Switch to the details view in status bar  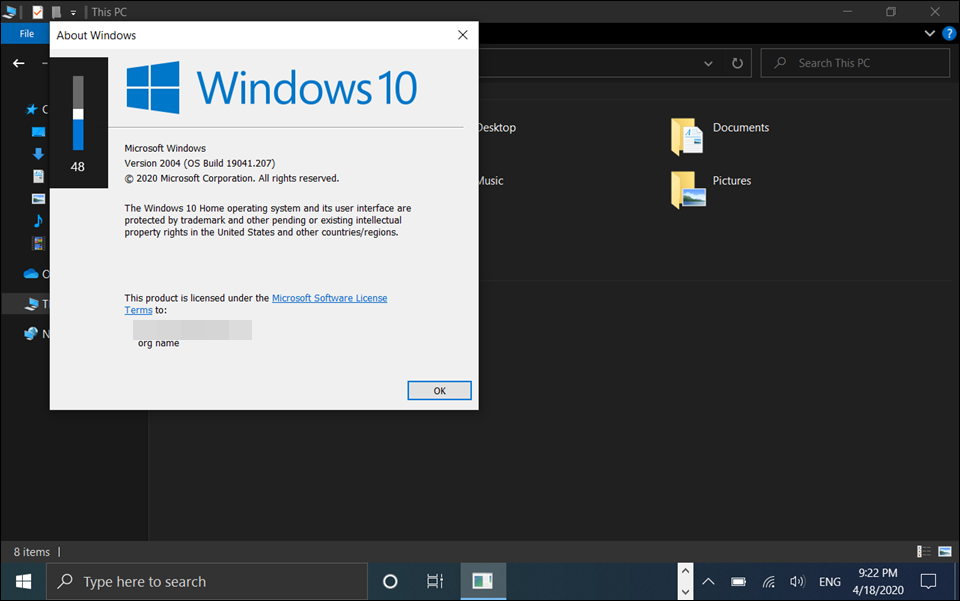point(924,551)
